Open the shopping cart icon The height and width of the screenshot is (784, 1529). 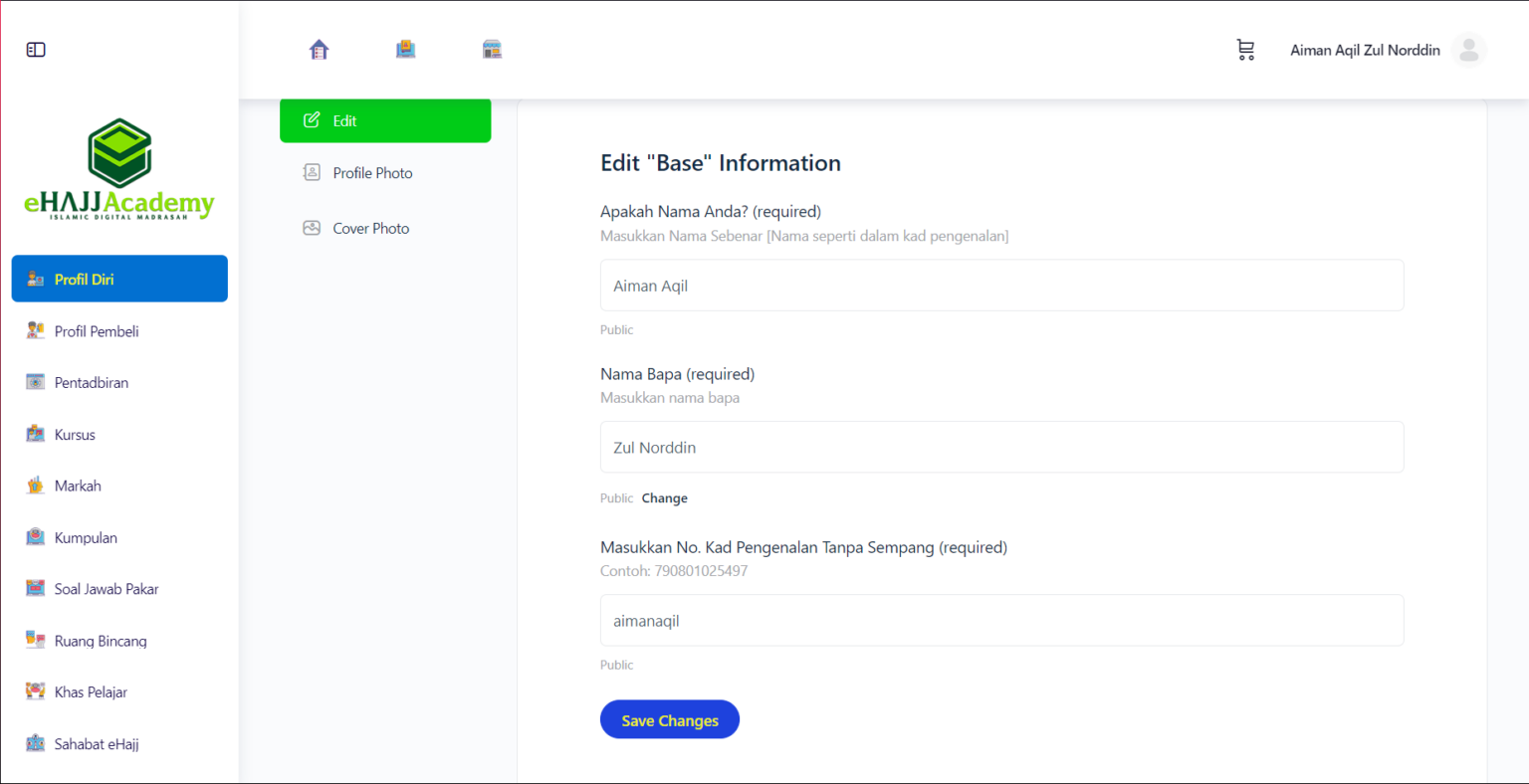[1245, 50]
